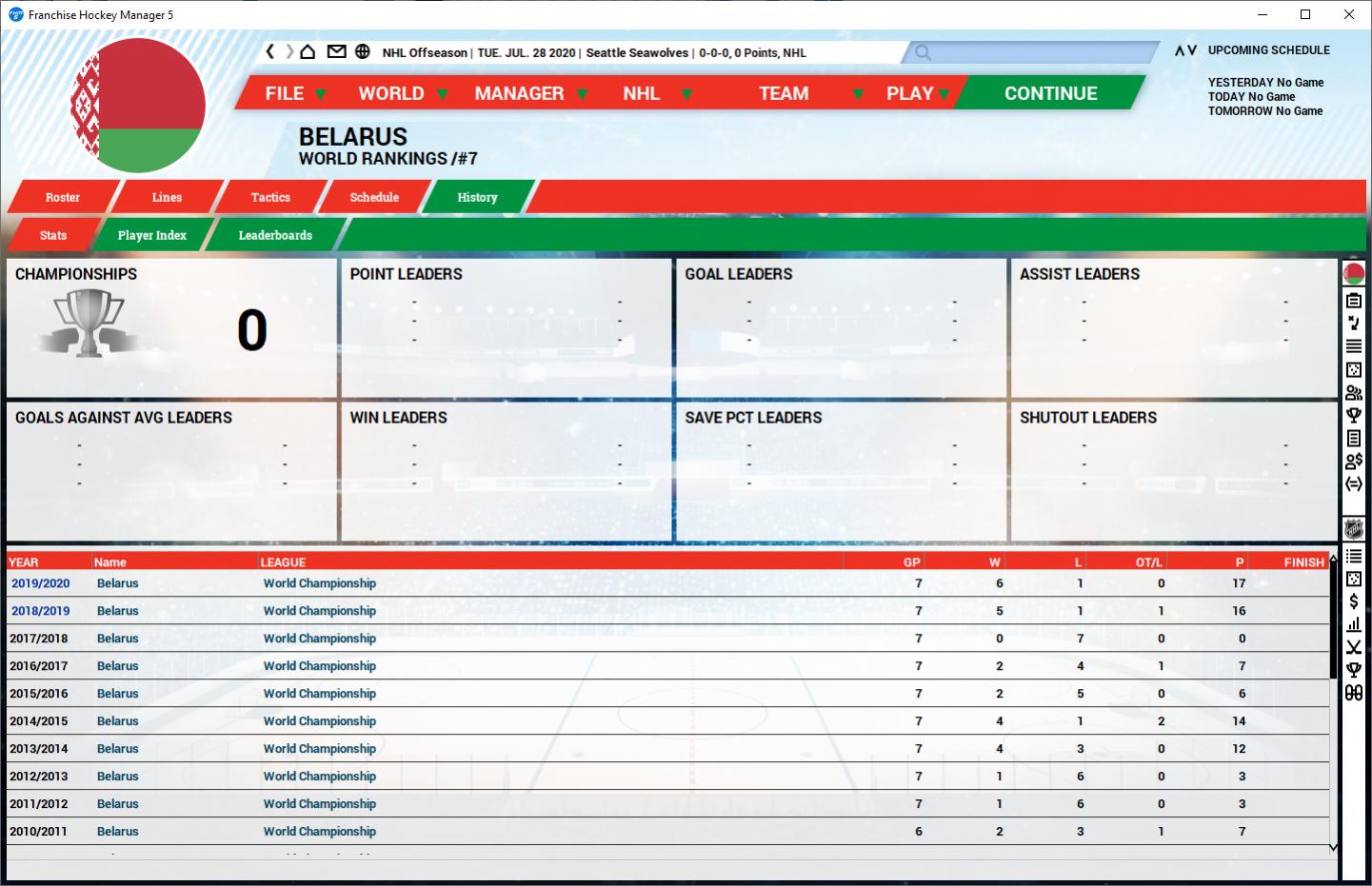Open the document page icon in sidebar

(1353, 438)
